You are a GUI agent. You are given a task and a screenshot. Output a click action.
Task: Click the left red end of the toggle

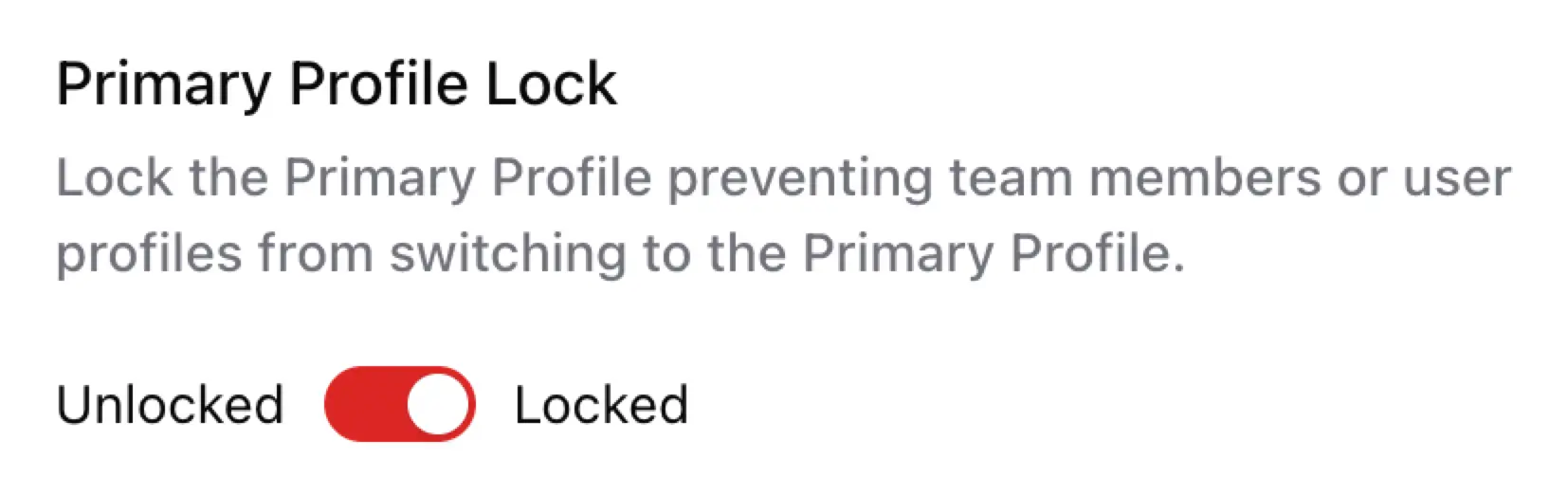click(356, 404)
